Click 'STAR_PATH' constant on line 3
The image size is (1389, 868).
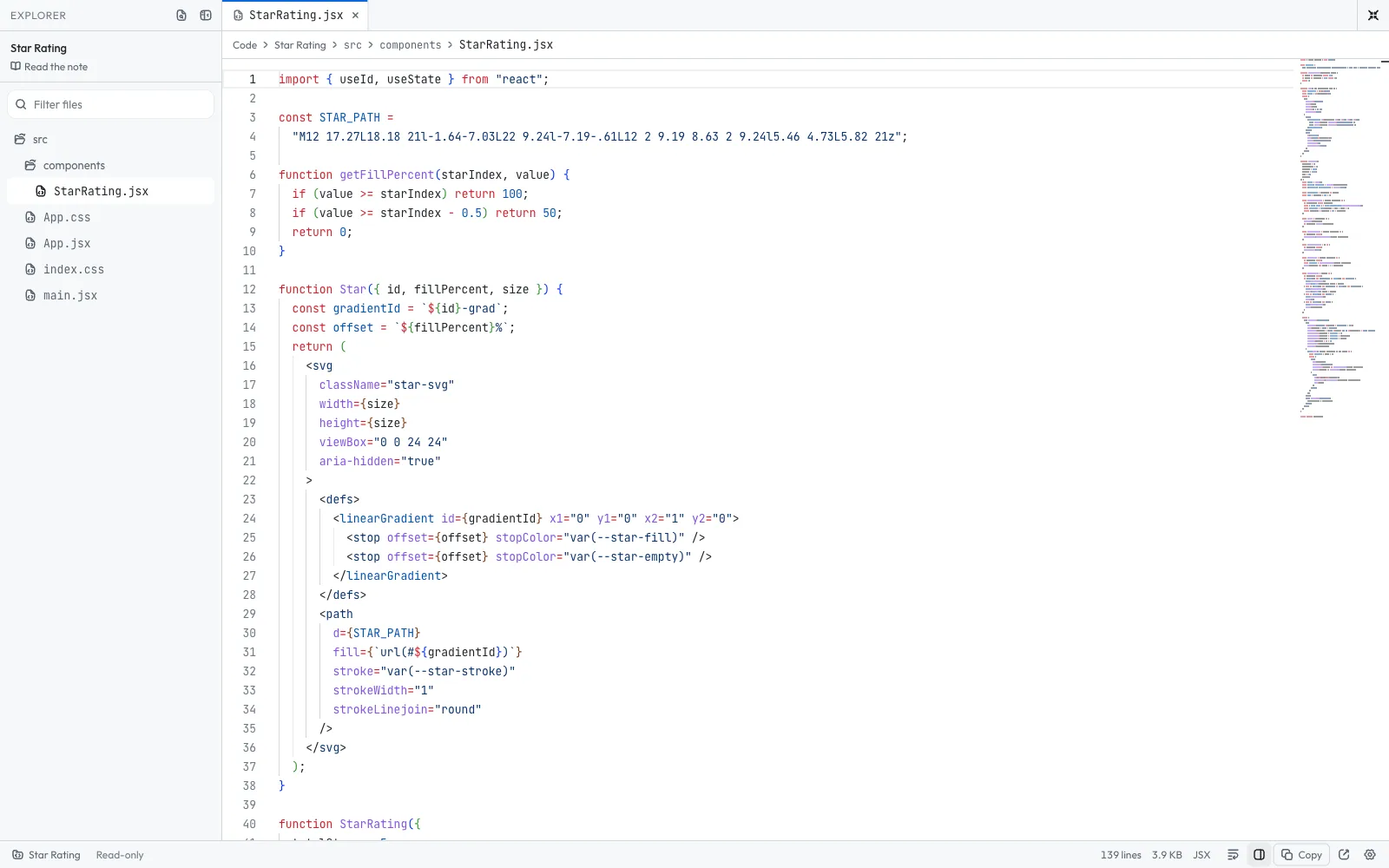pyautogui.click(x=350, y=117)
